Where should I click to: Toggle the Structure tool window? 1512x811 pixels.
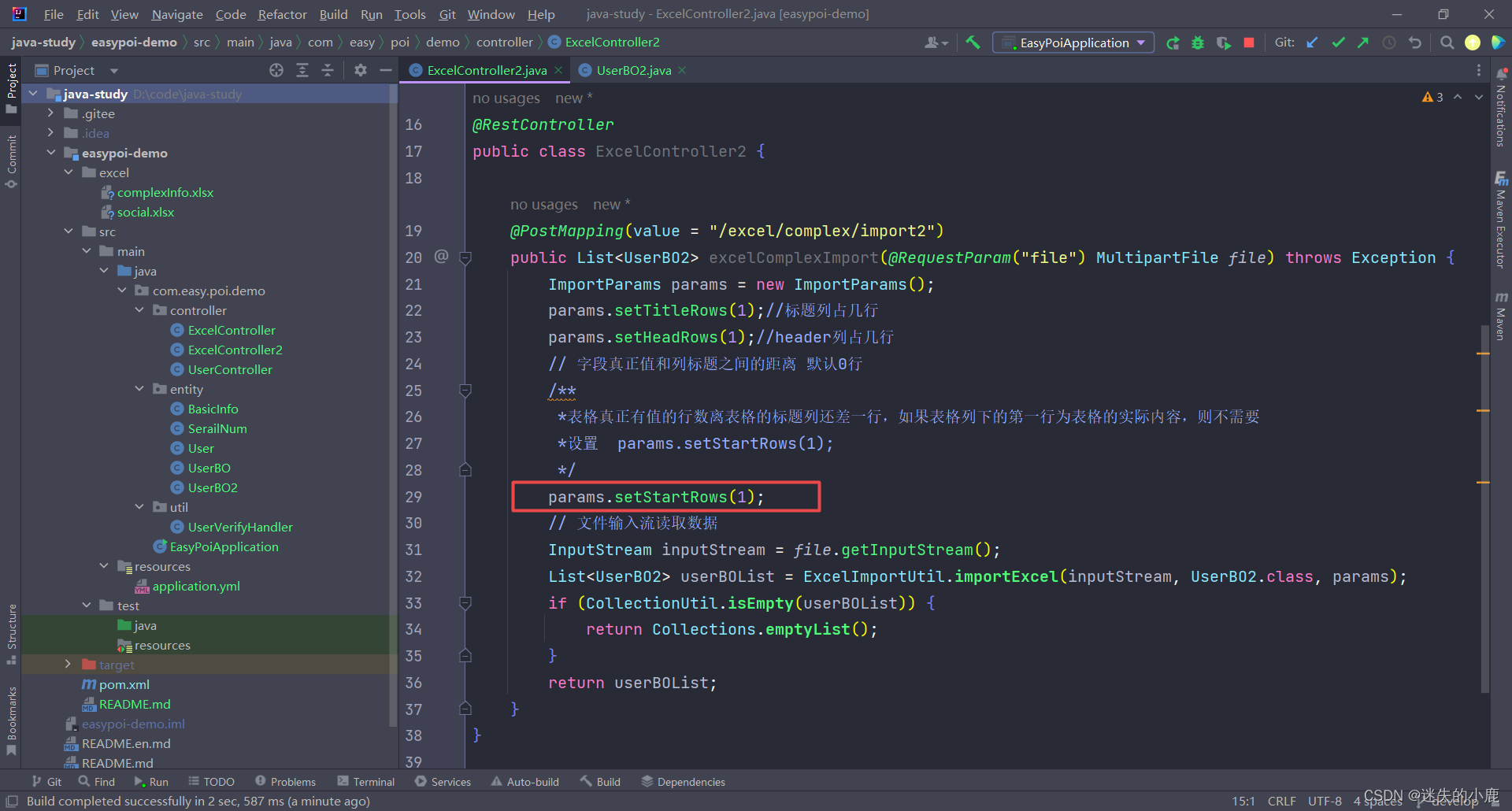pyautogui.click(x=11, y=634)
